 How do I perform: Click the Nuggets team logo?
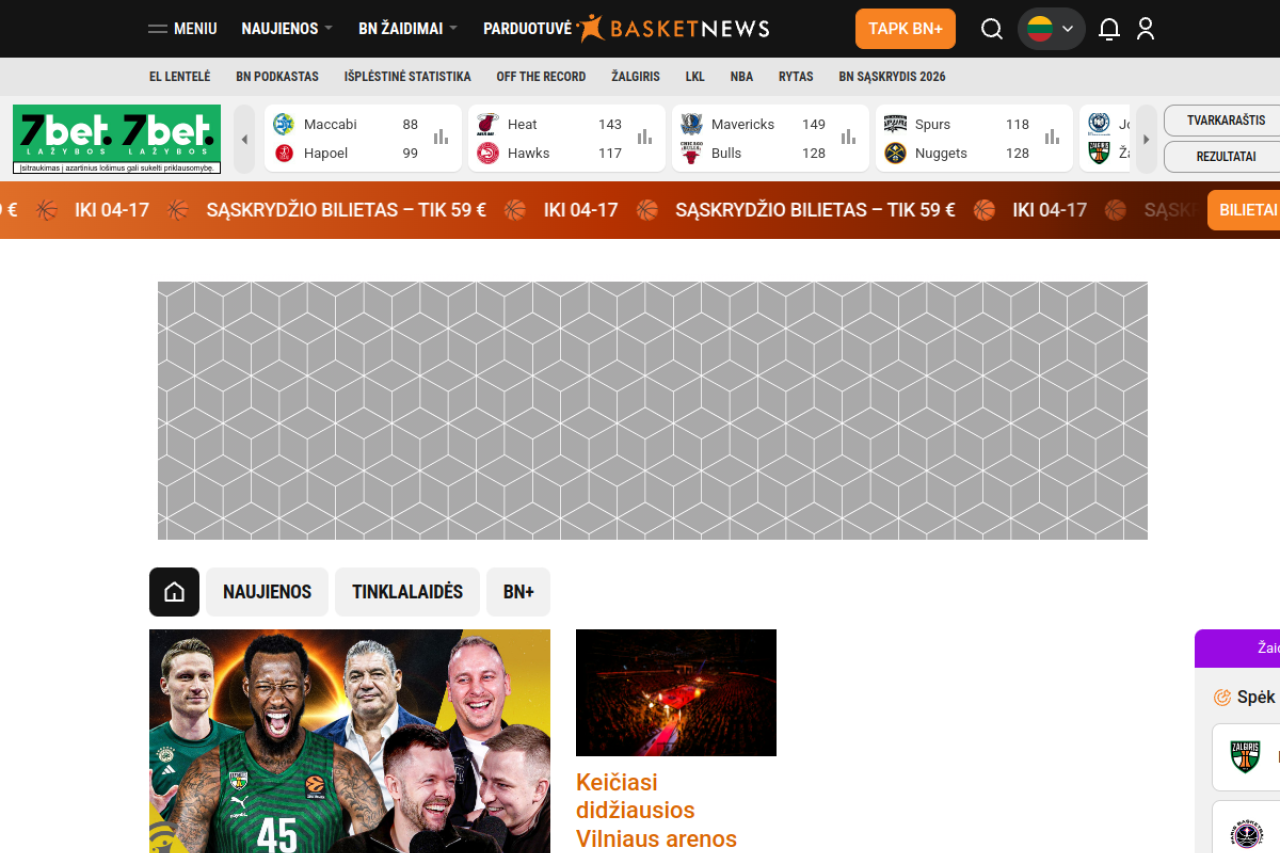895,153
